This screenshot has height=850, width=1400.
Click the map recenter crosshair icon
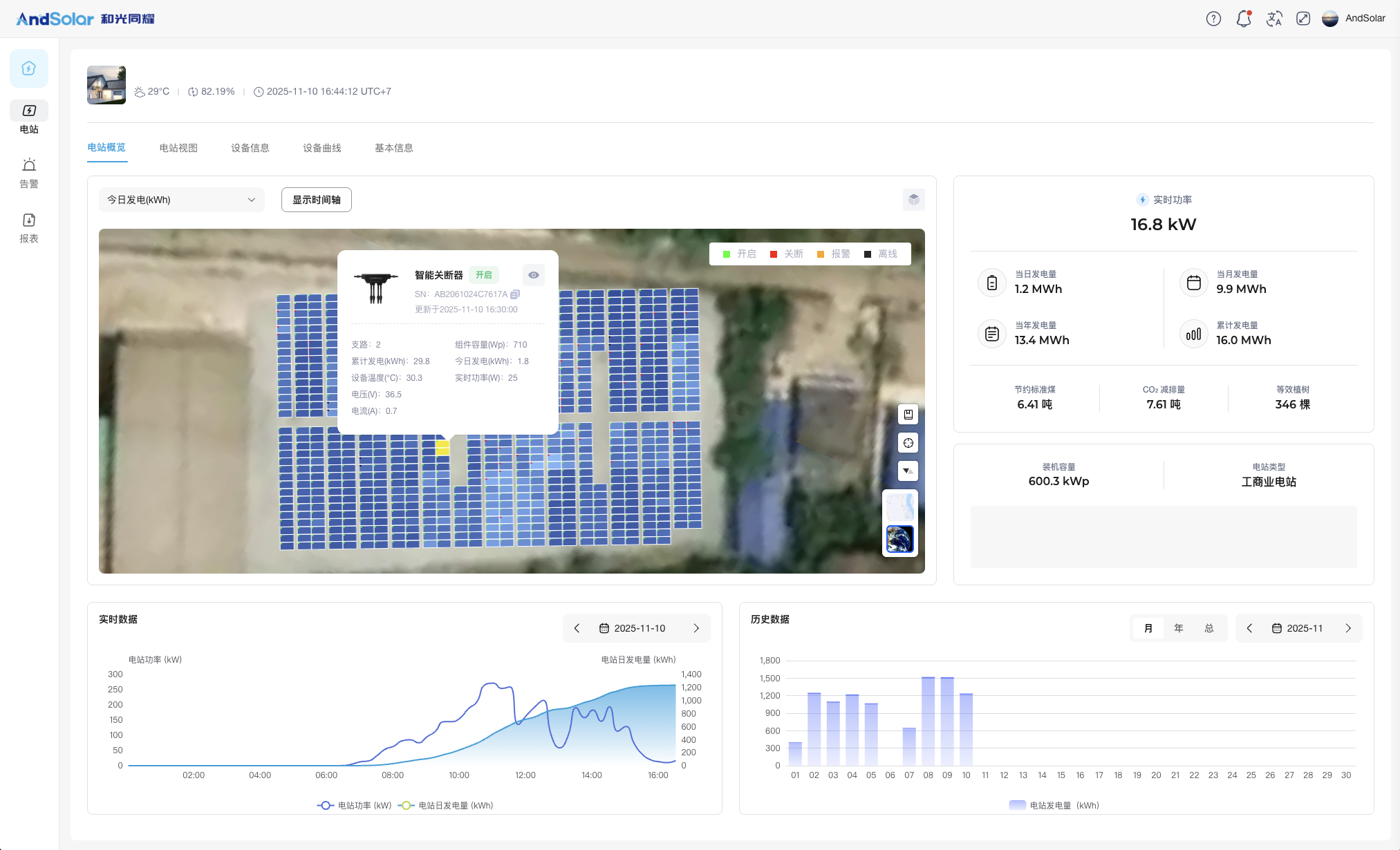[x=908, y=443]
